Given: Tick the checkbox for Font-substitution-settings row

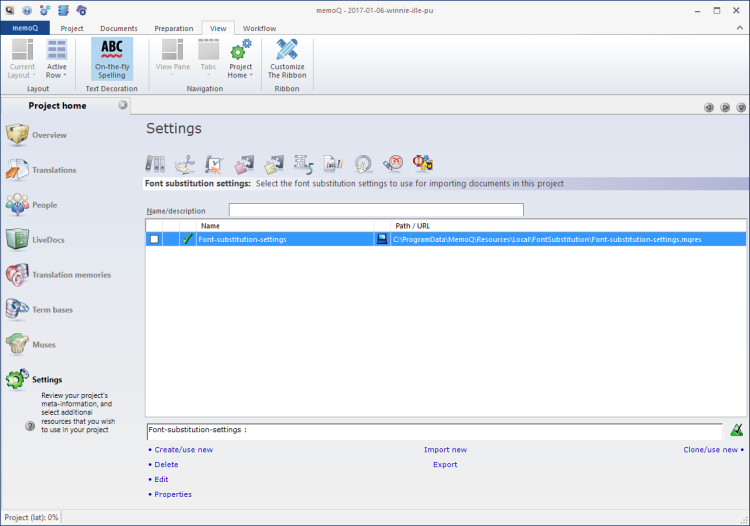Looking at the screenshot, I should [x=154, y=239].
